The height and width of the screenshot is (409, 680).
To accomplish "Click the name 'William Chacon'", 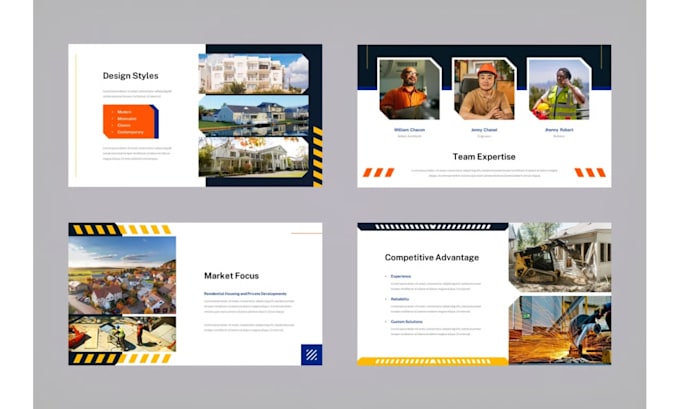I will coord(409,130).
